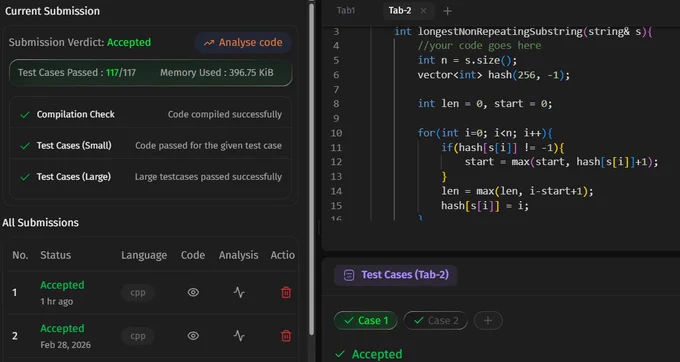Place cursor on line 12 start = max code

562,162
